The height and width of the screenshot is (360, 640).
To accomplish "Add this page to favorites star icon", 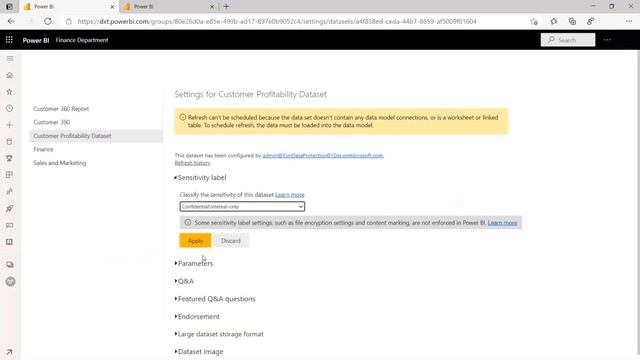I will click(533, 22).
